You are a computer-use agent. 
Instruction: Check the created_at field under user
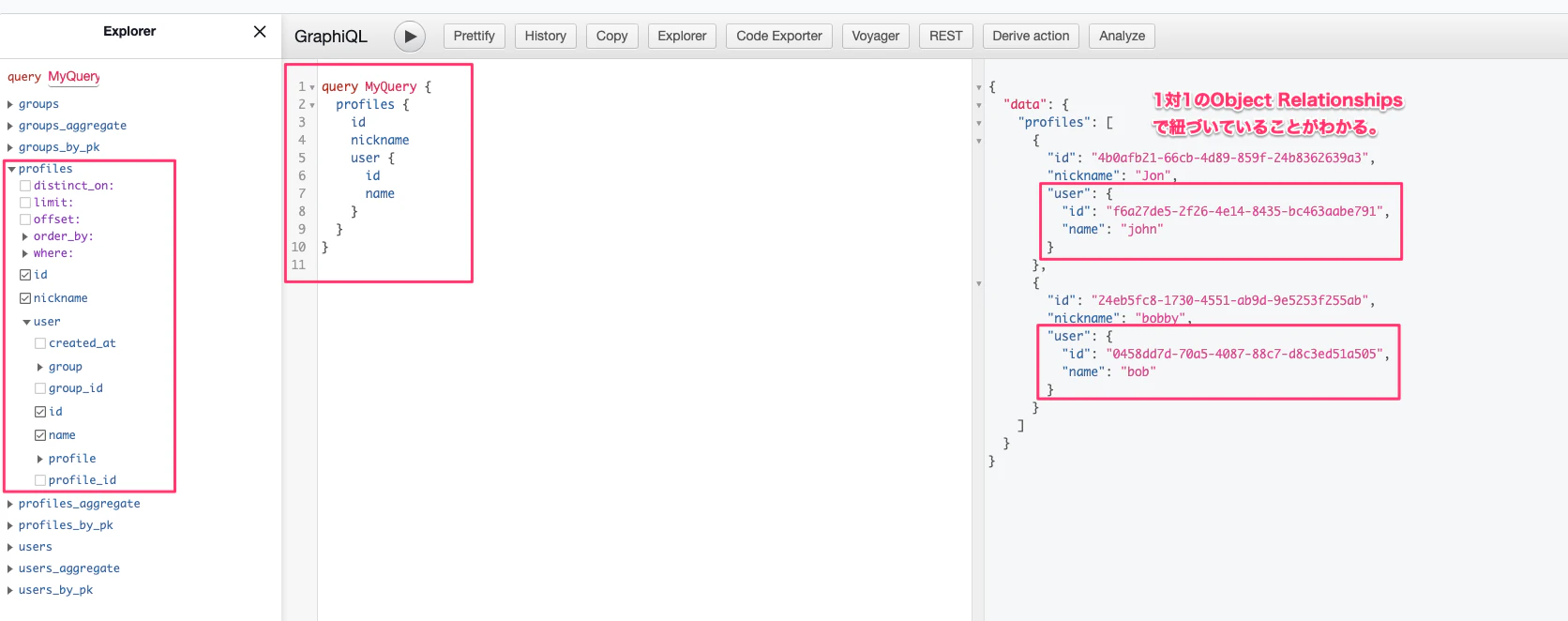click(40, 343)
